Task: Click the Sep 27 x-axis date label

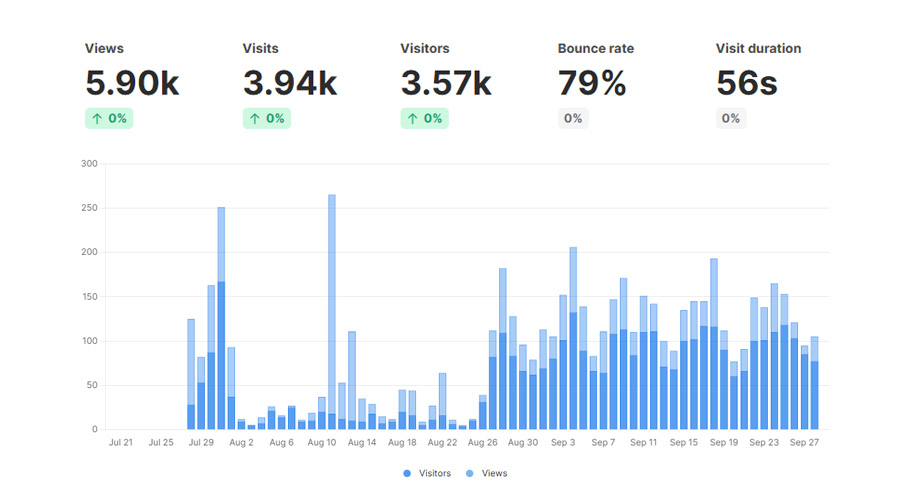Action: (804, 442)
